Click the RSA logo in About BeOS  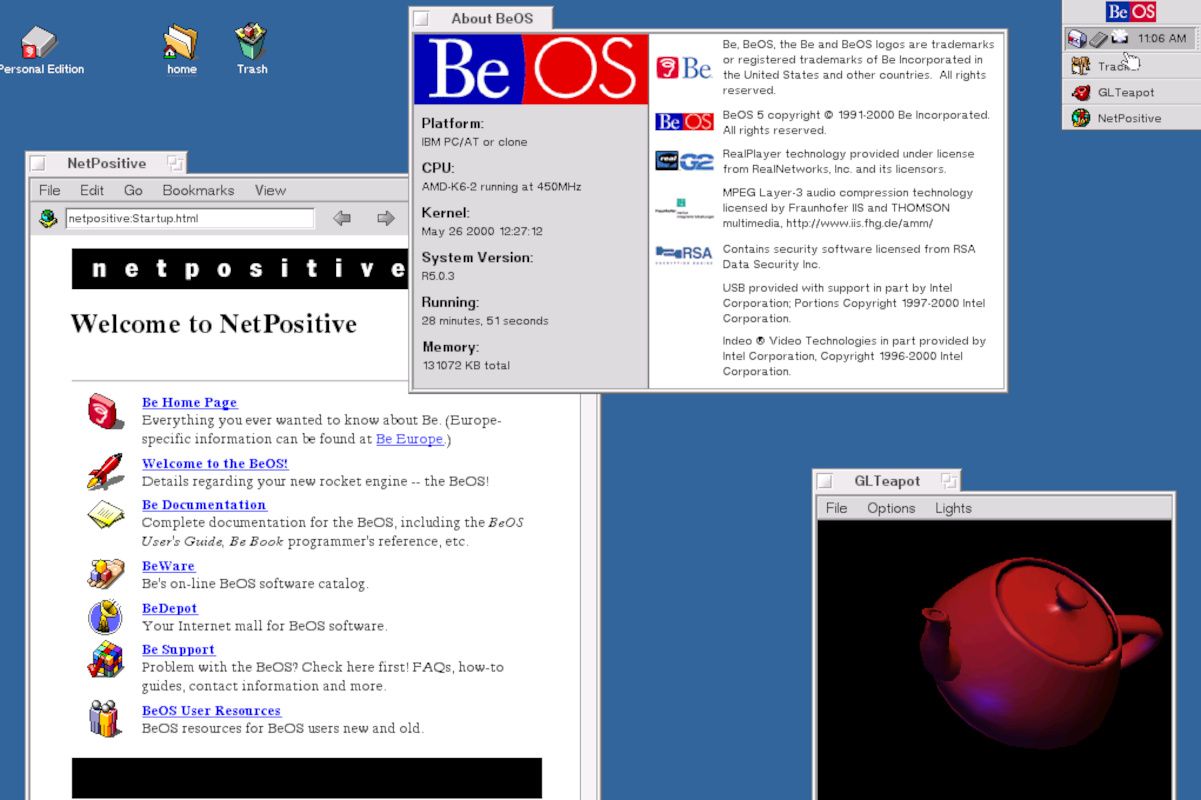[x=684, y=255]
